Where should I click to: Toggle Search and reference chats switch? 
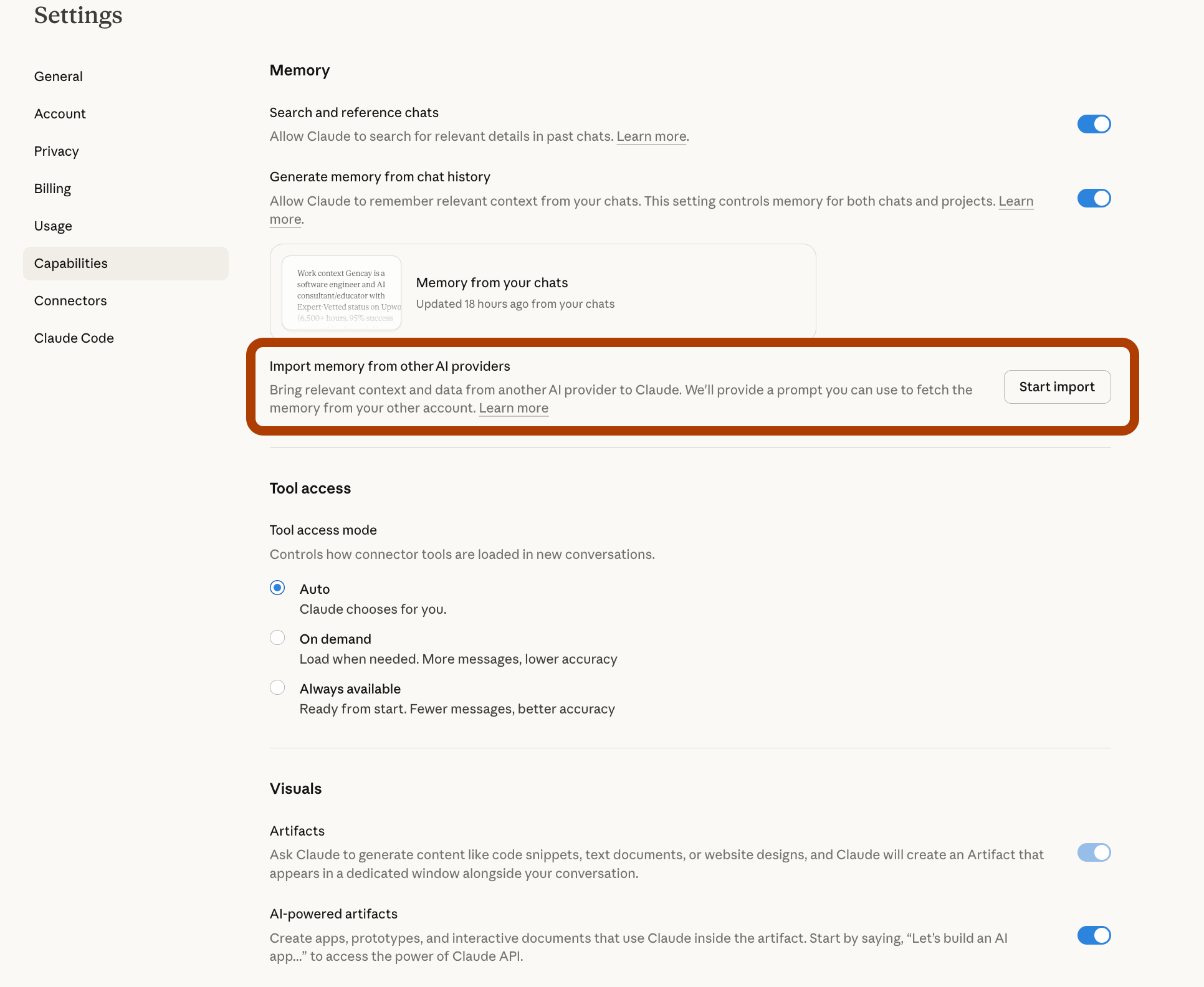1094,124
